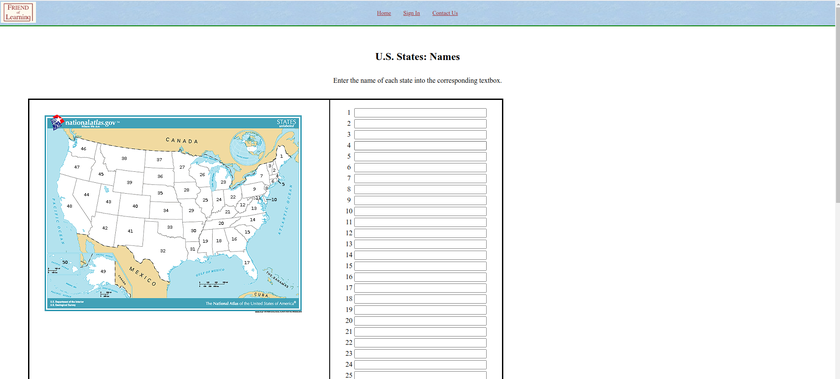Focus the textbox for state 25
The height and width of the screenshot is (379, 840).
click(420, 375)
